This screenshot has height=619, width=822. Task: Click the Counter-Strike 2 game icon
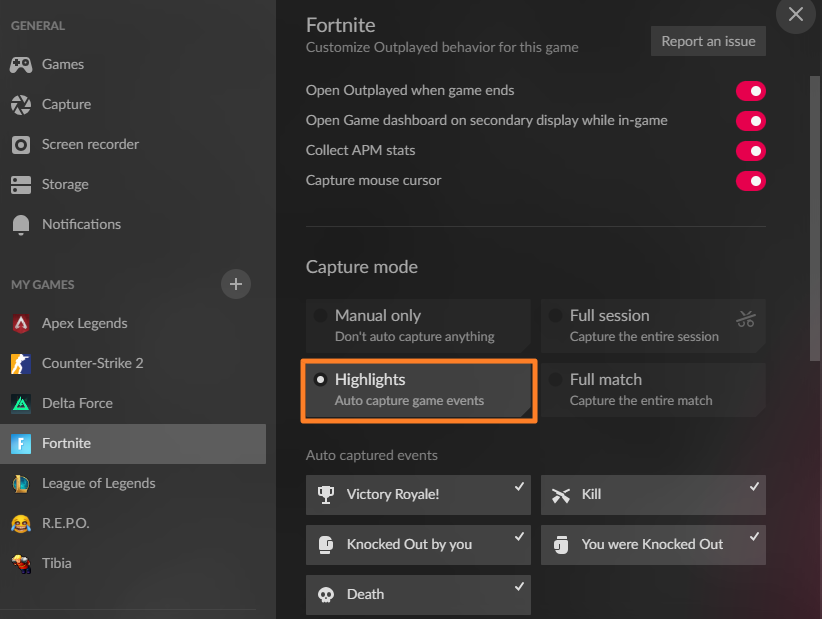(x=21, y=363)
